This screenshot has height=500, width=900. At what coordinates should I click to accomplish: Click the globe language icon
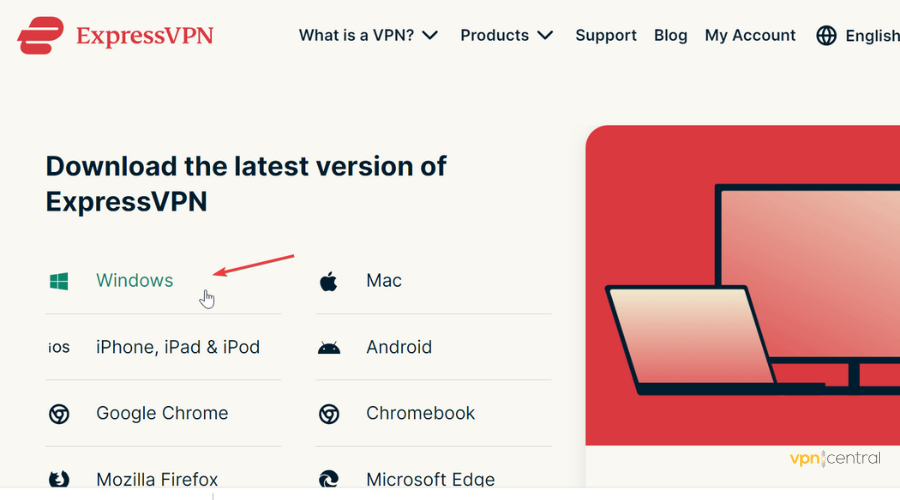pyautogui.click(x=826, y=36)
